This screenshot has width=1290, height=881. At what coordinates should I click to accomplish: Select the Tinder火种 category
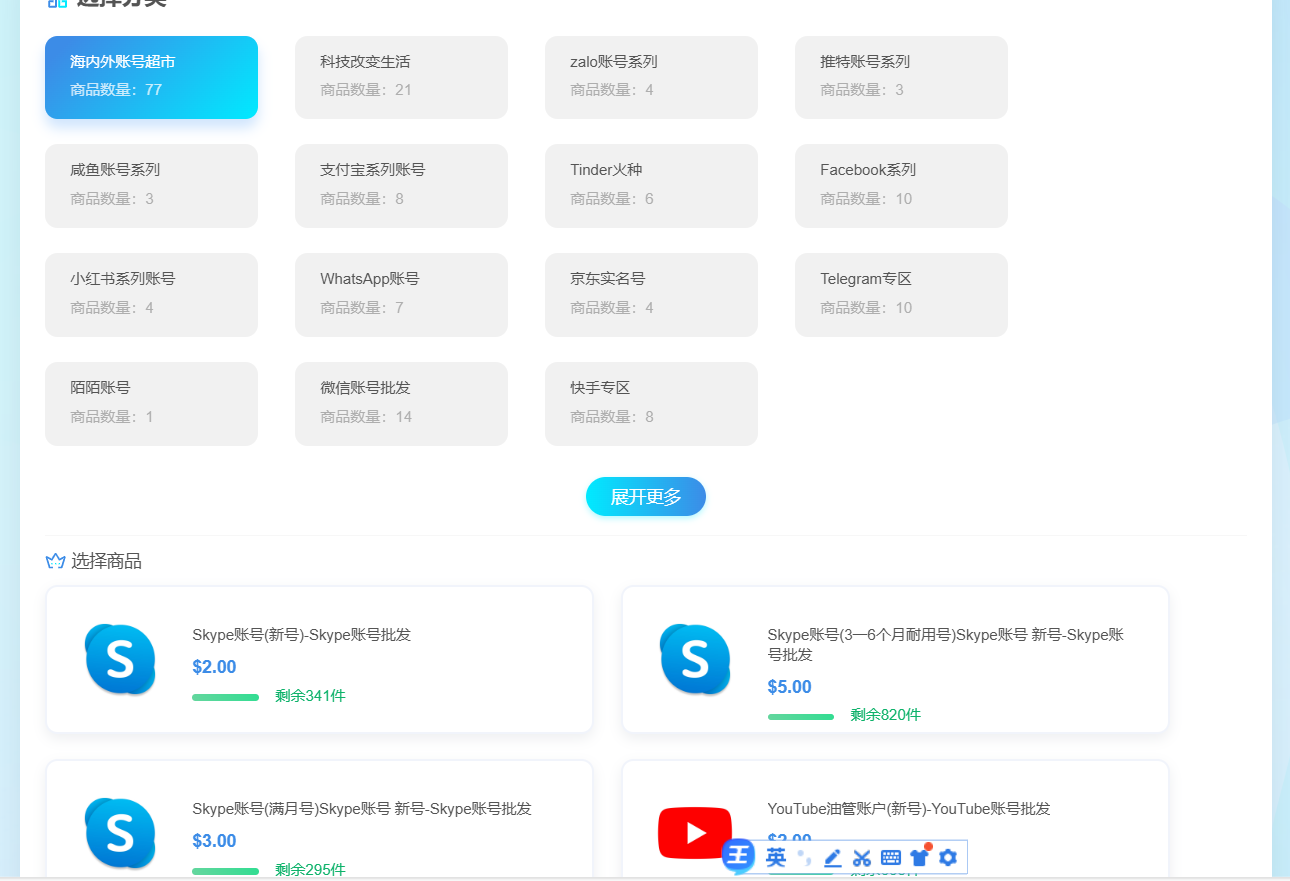[x=651, y=186]
